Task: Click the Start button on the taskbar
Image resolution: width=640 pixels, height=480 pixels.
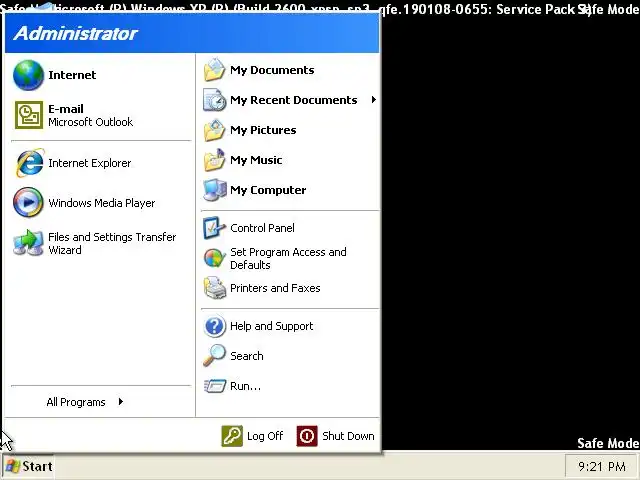Action: coord(29,466)
